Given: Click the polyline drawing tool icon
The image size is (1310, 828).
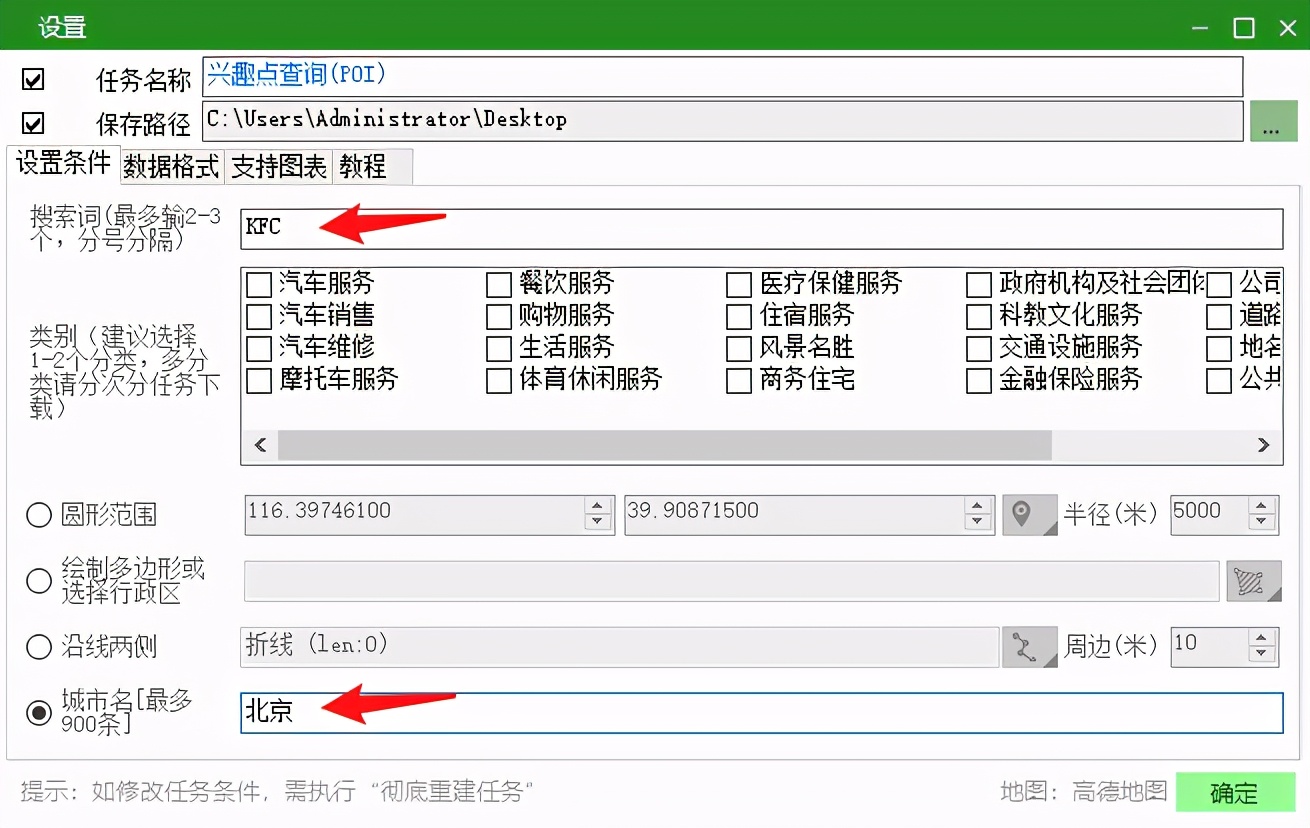Looking at the screenshot, I should (1030, 647).
